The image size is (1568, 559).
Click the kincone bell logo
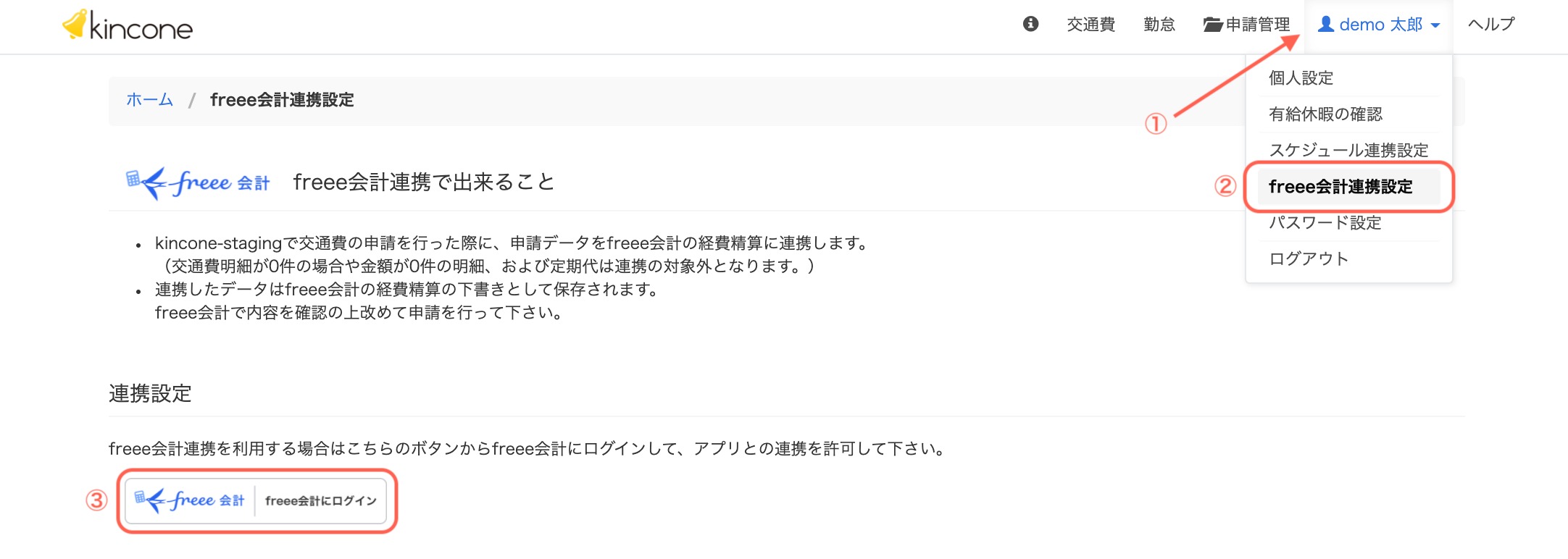[75, 24]
